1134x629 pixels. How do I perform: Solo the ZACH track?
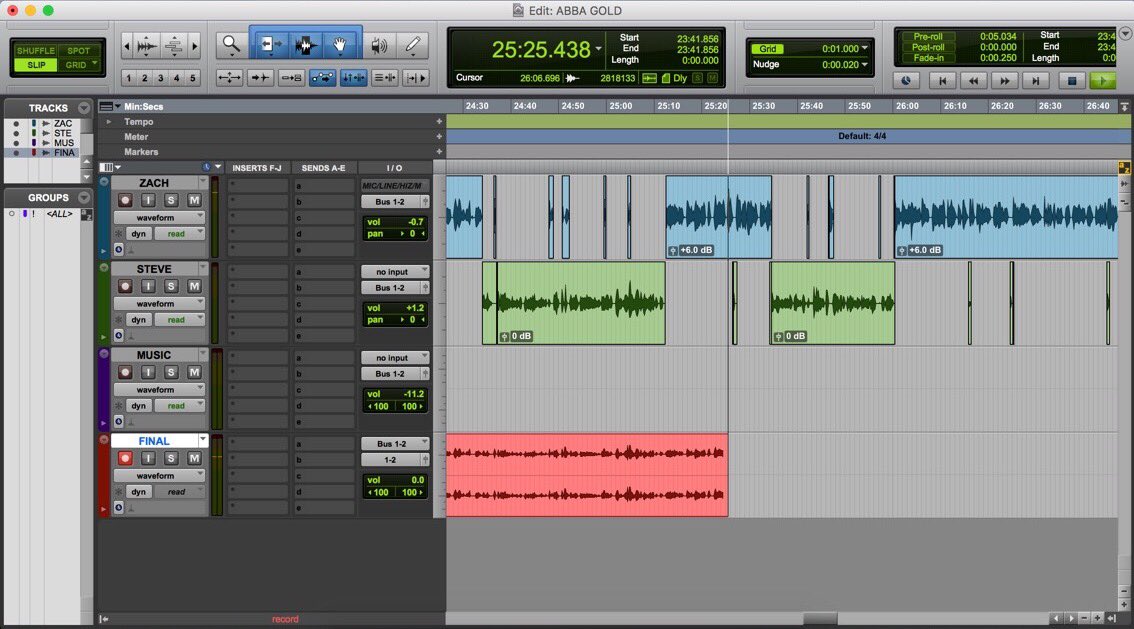(x=171, y=200)
